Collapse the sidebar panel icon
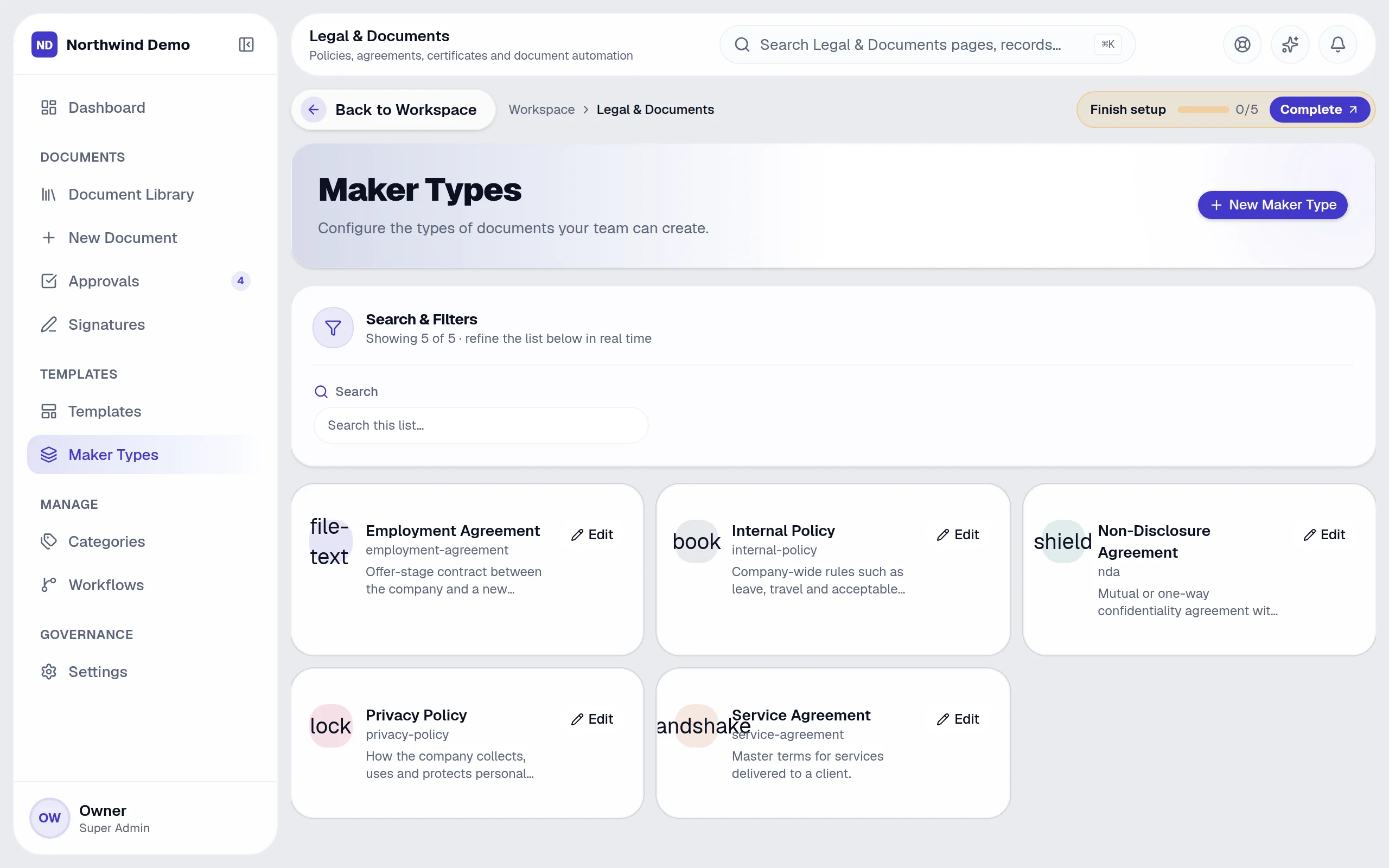Viewport: 1389px width, 868px height. (x=246, y=45)
